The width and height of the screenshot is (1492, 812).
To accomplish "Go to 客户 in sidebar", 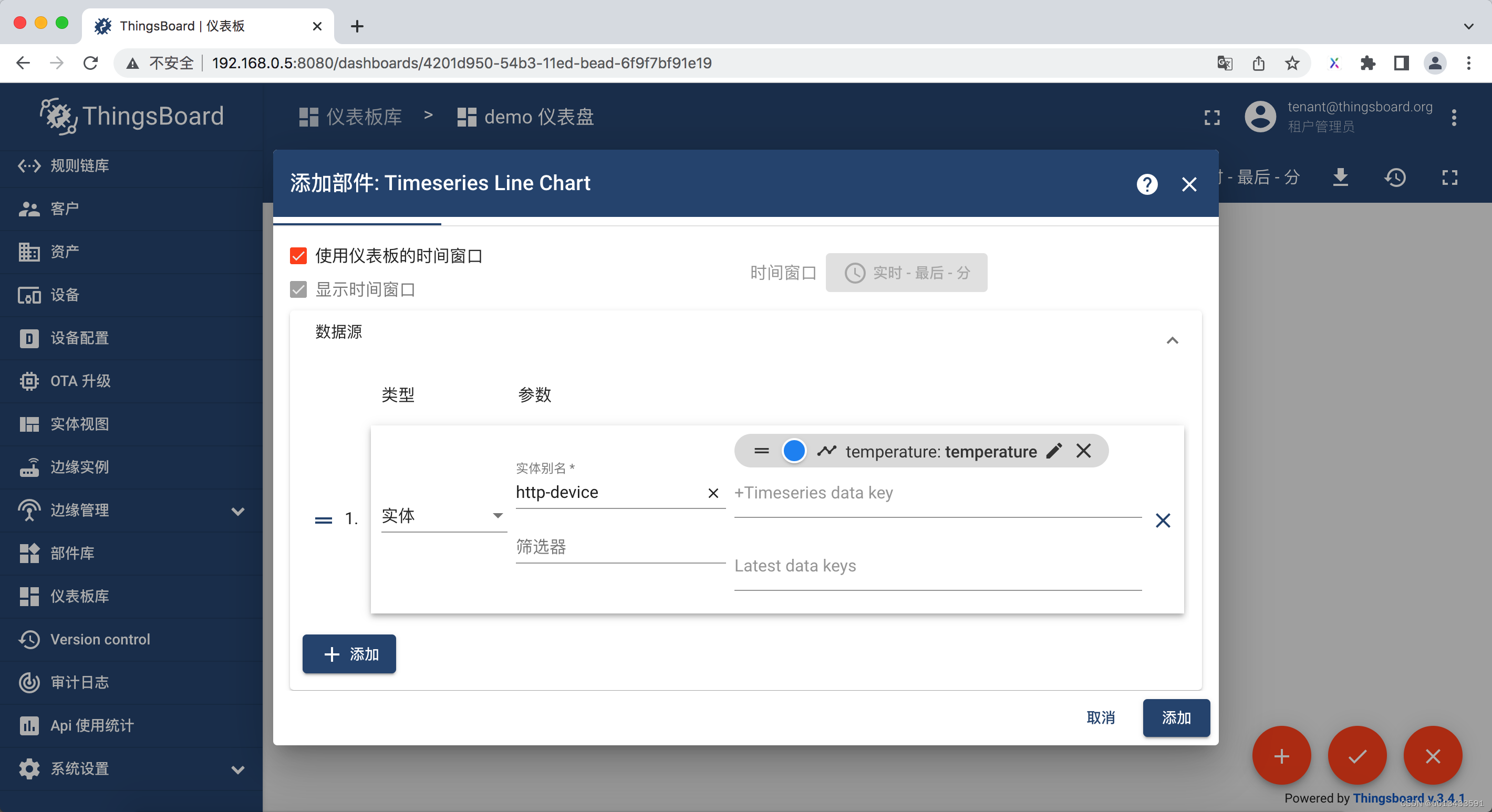I will point(131,209).
